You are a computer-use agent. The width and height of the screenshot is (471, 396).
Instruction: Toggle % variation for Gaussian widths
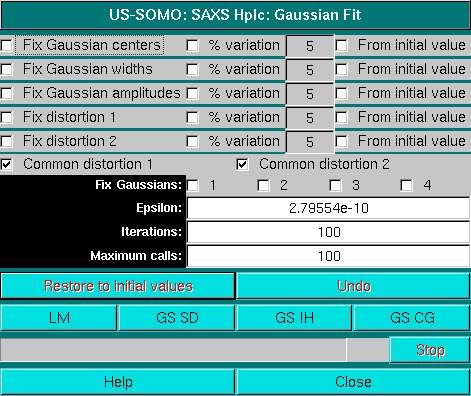pyautogui.click(x=192, y=69)
